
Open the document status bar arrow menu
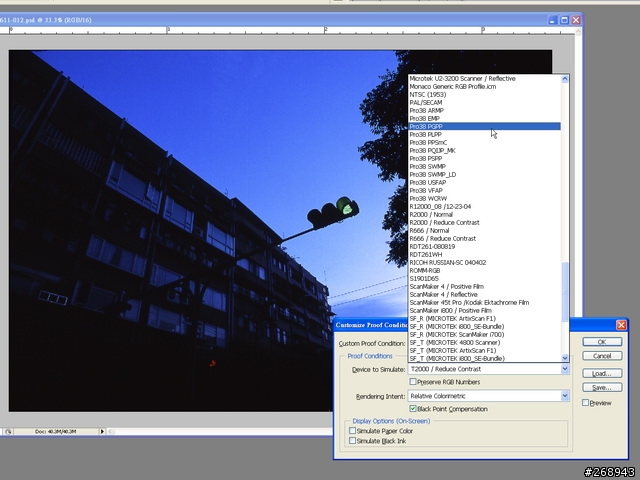tap(102, 431)
